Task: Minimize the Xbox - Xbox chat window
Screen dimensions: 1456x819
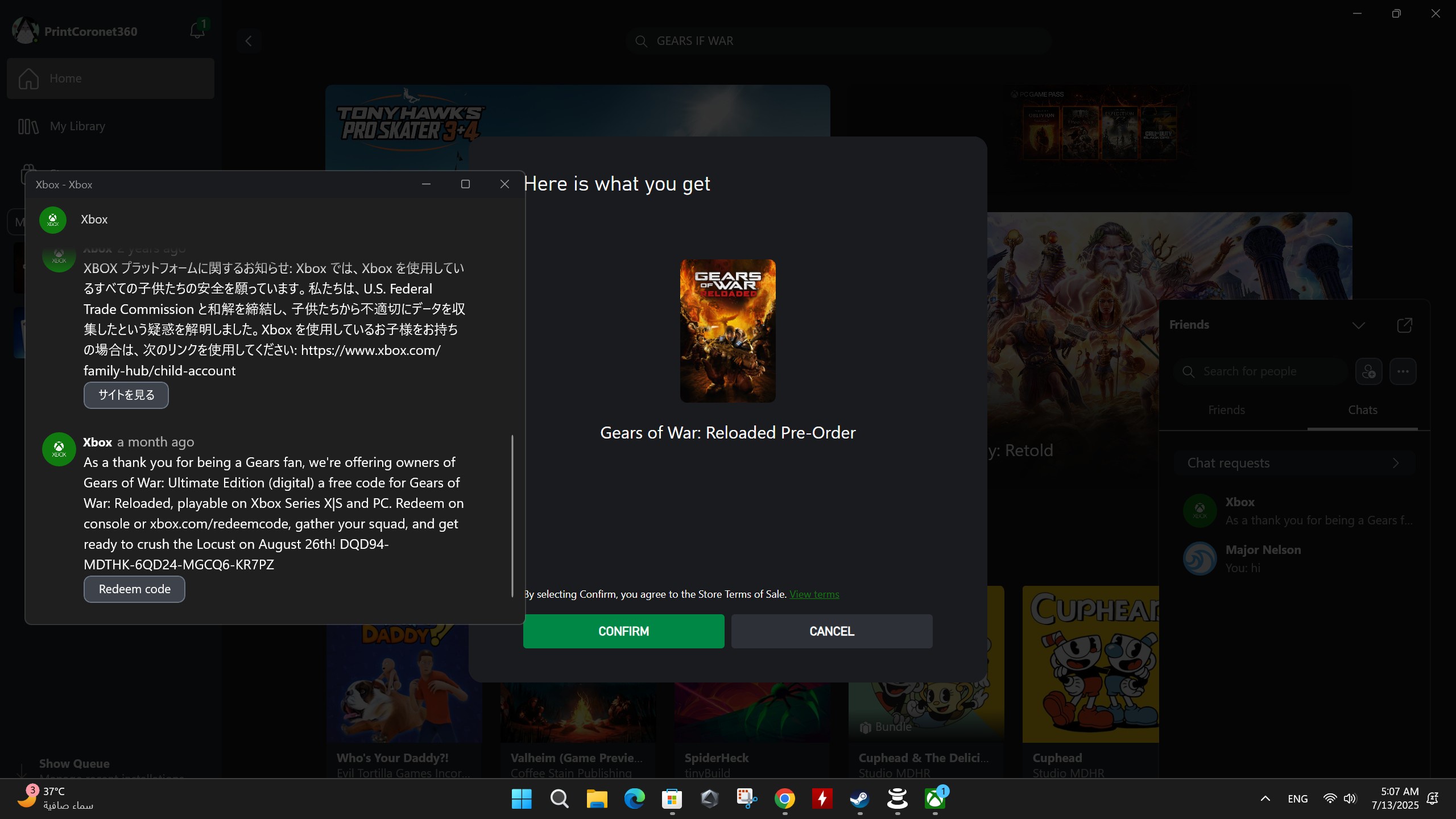Action: click(426, 184)
